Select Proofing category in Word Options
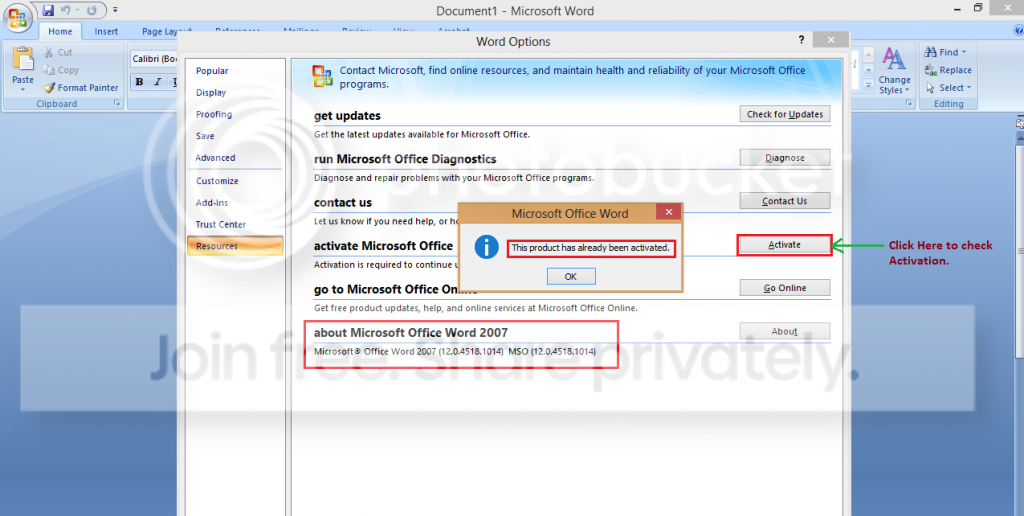This screenshot has width=1024, height=516. pyautogui.click(x=214, y=114)
